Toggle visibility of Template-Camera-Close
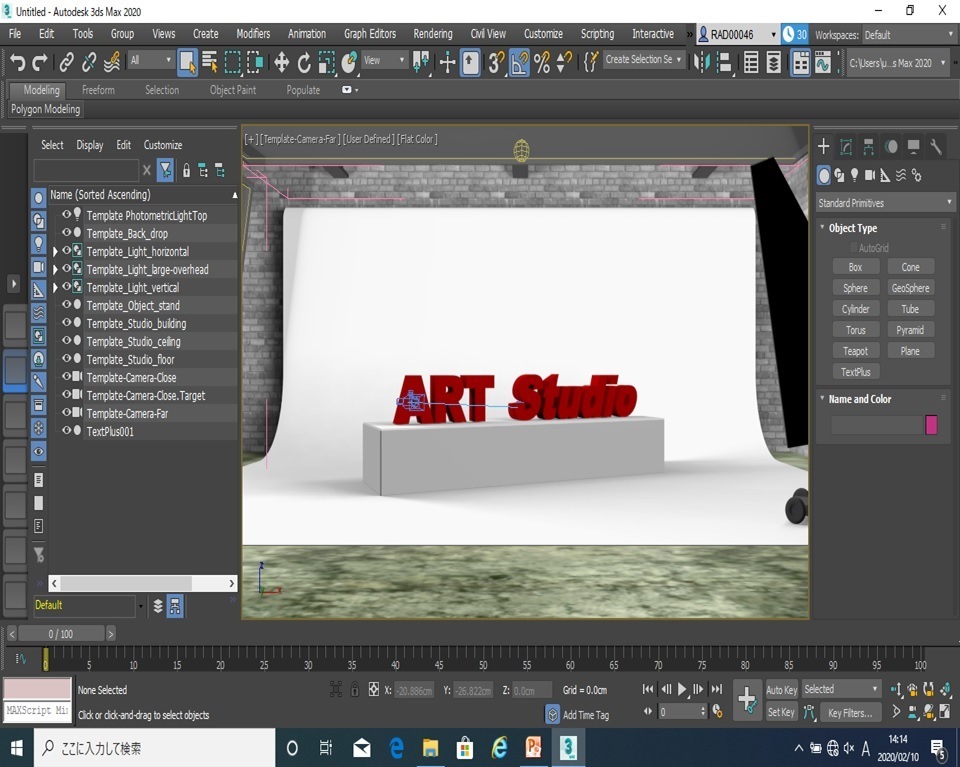Viewport: 960px width, 767px height. [x=66, y=376]
